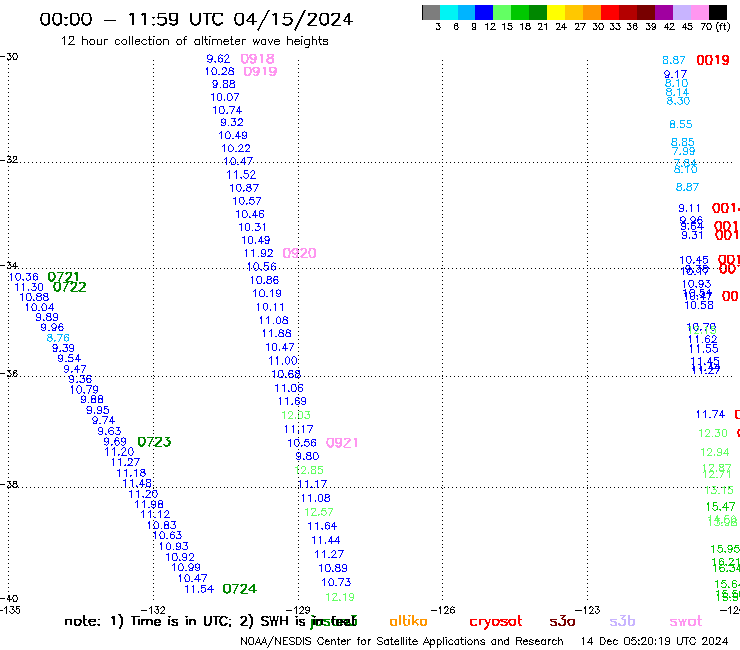Click the wave height value 10.58

click(699, 305)
